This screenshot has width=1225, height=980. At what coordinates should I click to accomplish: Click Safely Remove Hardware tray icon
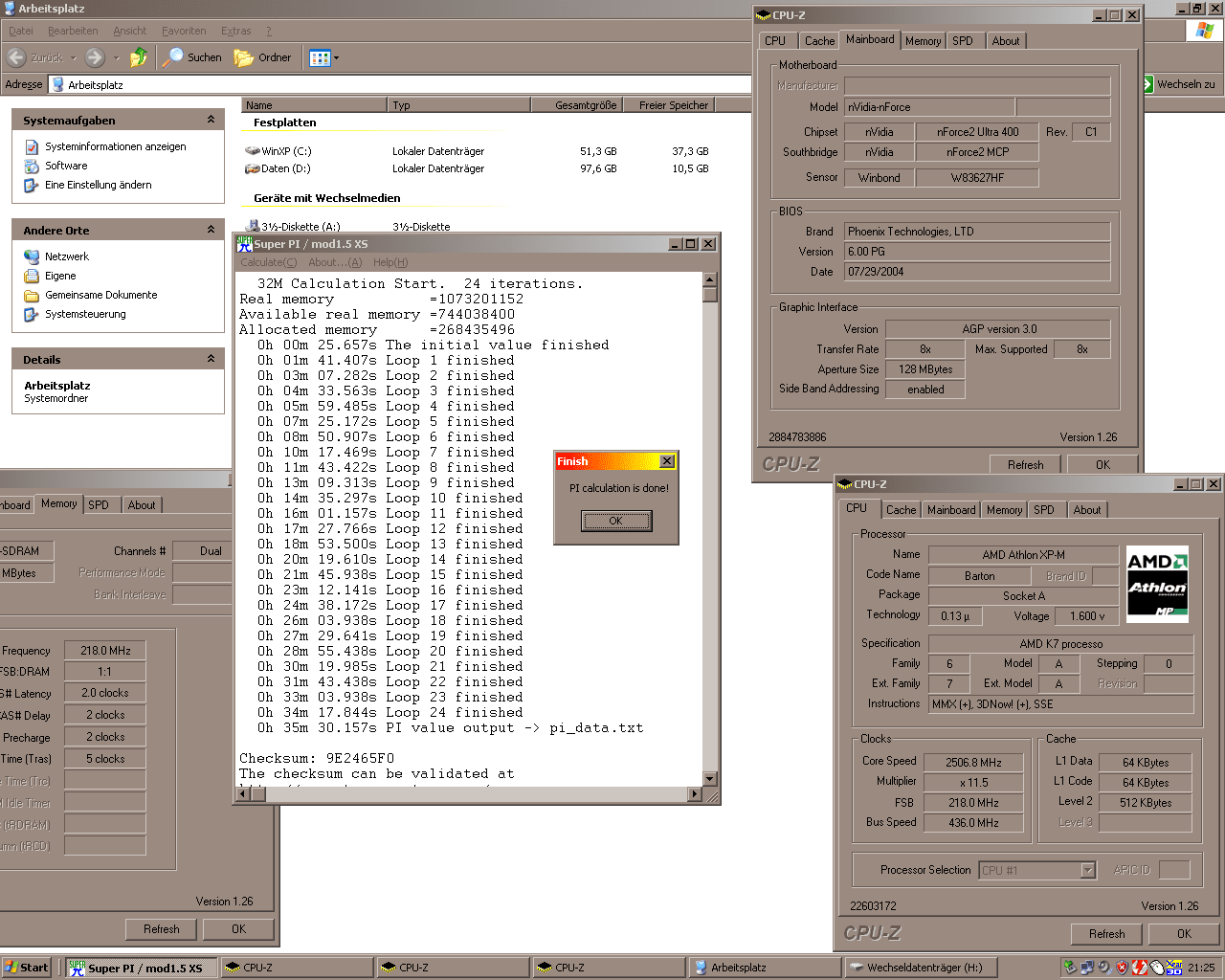(x=1070, y=968)
